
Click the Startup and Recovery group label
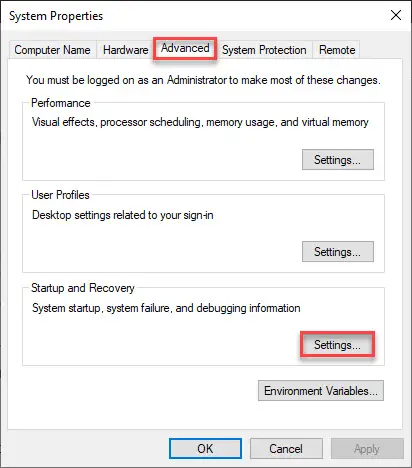pyautogui.click(x=83, y=288)
